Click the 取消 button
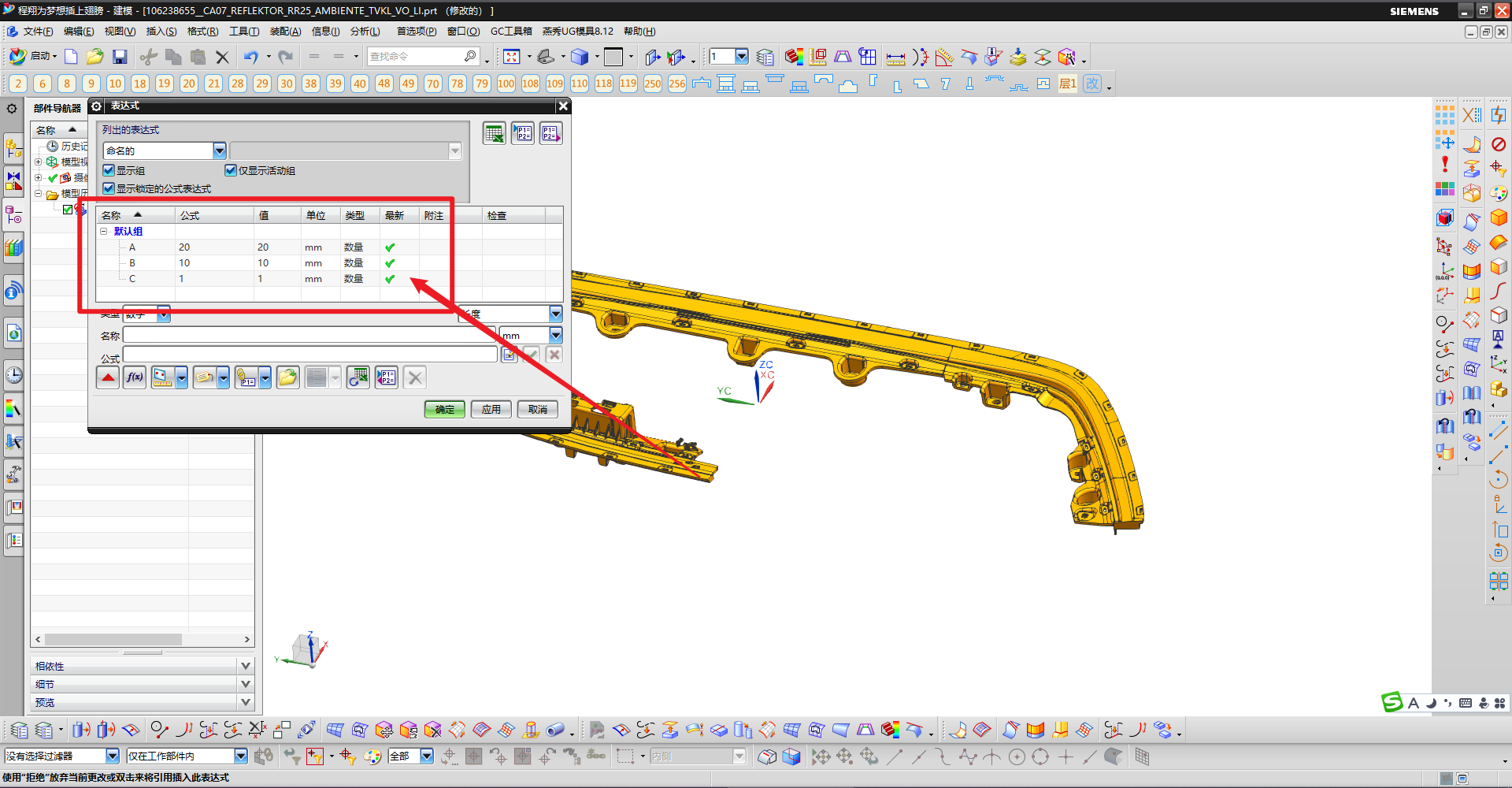Viewport: 1512px width, 788px height. [538, 410]
